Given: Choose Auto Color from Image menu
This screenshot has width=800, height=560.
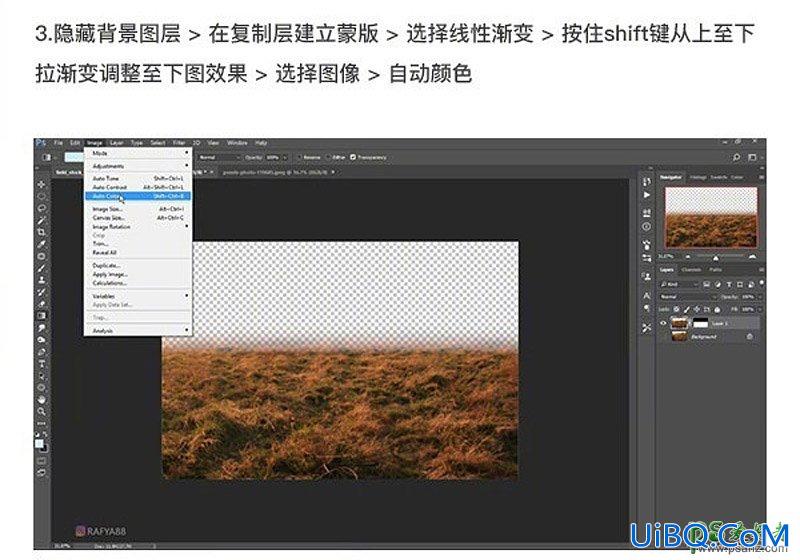Looking at the screenshot, I should [138, 196].
